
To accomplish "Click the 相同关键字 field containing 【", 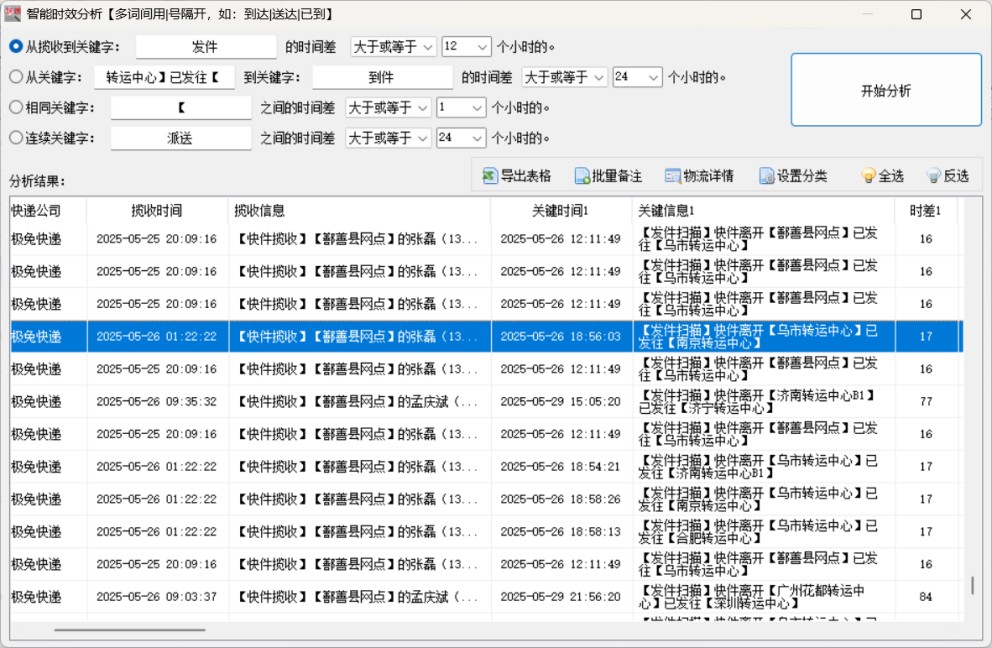I will point(181,108).
